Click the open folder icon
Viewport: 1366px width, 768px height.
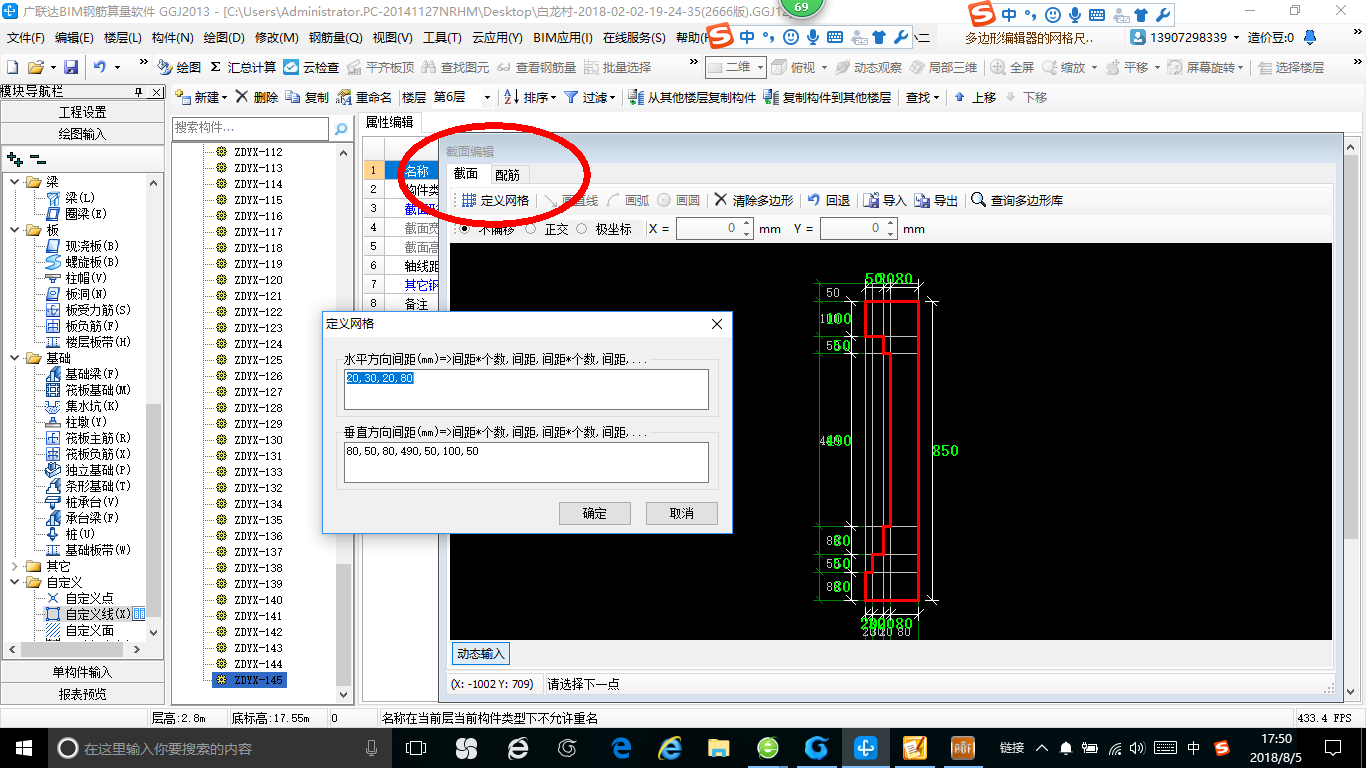click(36, 67)
